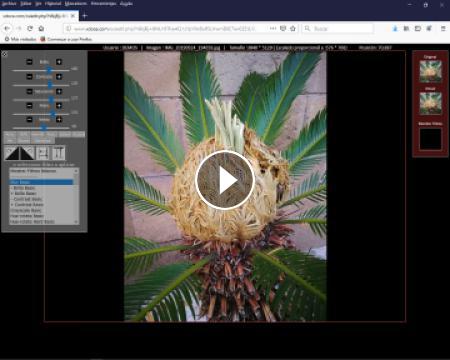
Task: Play the video using the center play button
Action: pyautogui.click(x=225, y=180)
